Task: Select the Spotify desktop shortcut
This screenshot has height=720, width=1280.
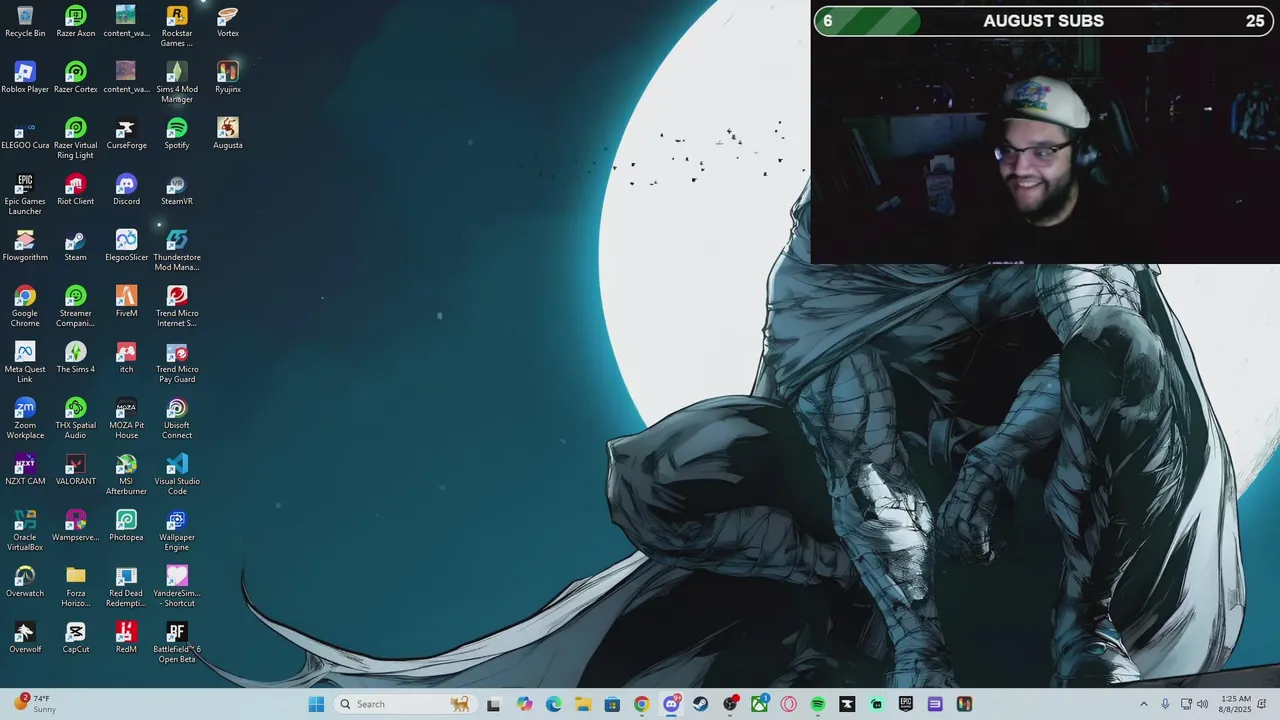Action: tap(177, 133)
